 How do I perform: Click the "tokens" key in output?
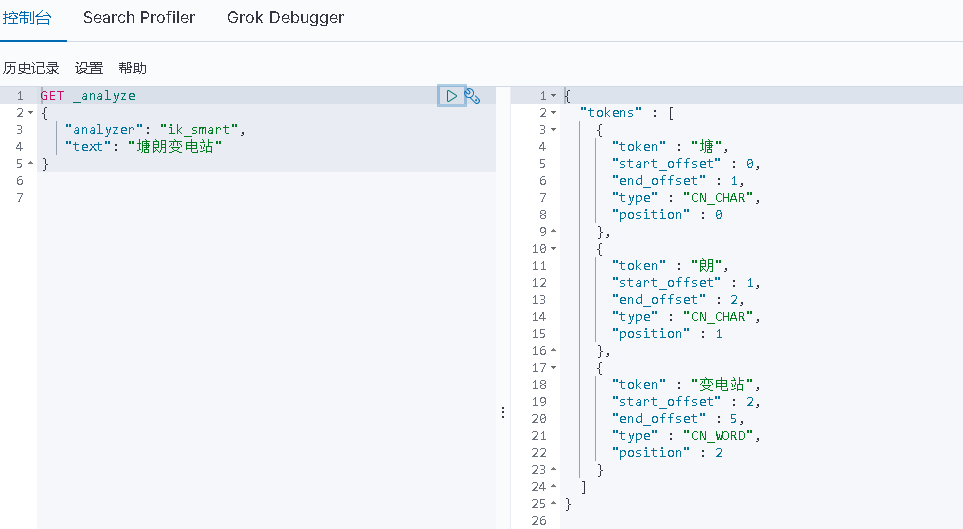610,112
